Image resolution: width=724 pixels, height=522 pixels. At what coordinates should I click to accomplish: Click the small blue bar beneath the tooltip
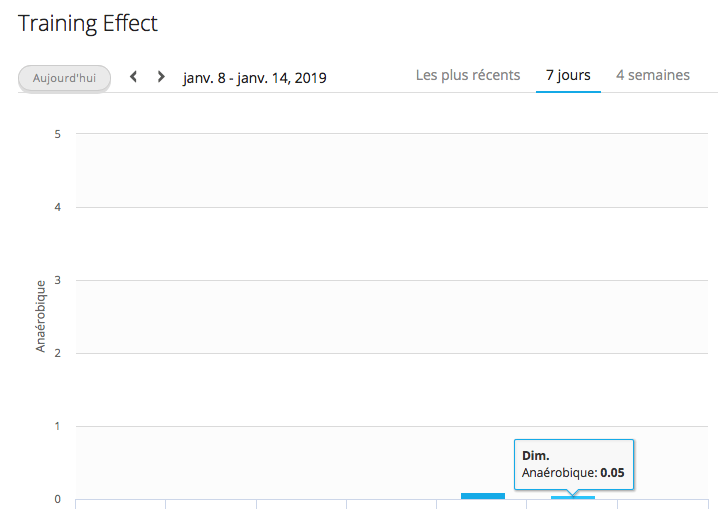[573, 497]
